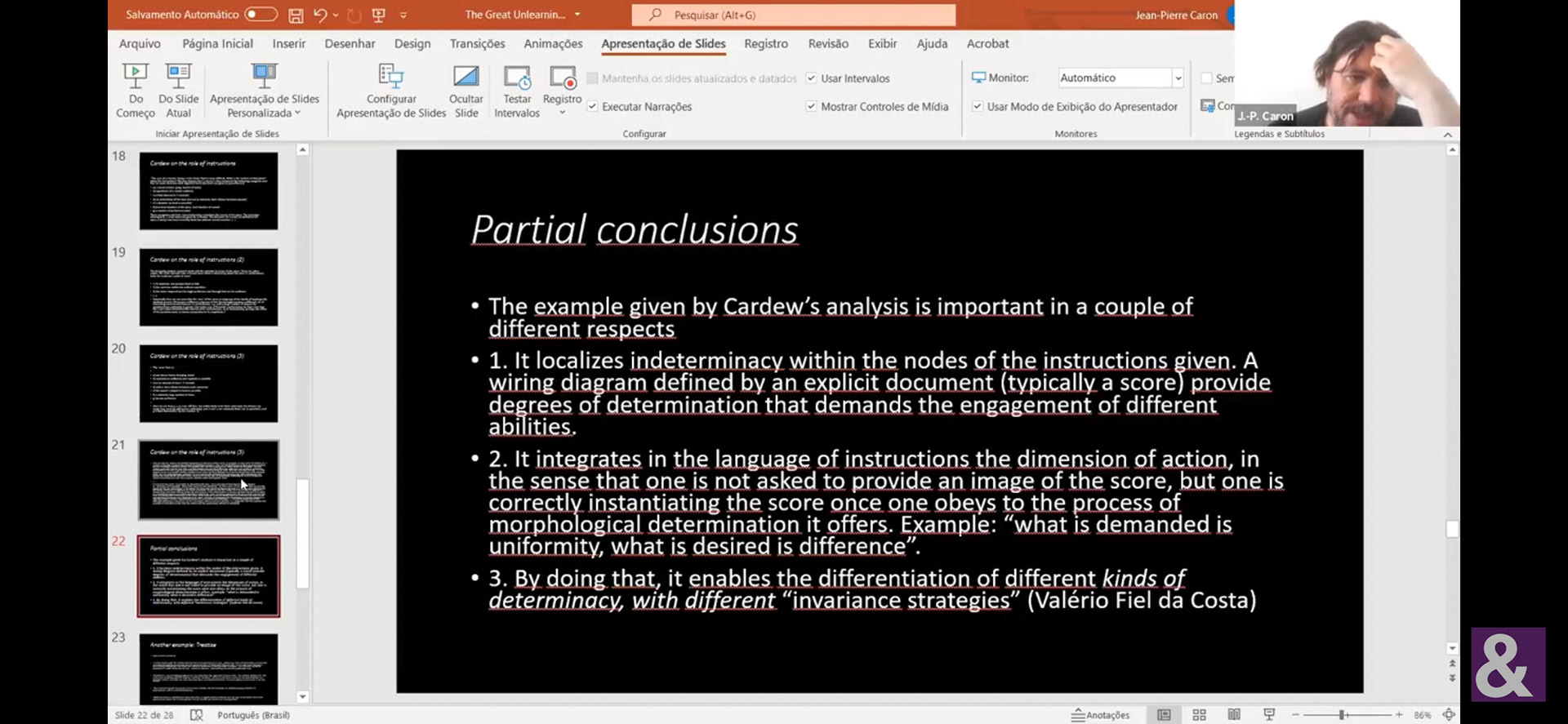
Task: Switch to the Desenhar tab
Action: coord(350,43)
